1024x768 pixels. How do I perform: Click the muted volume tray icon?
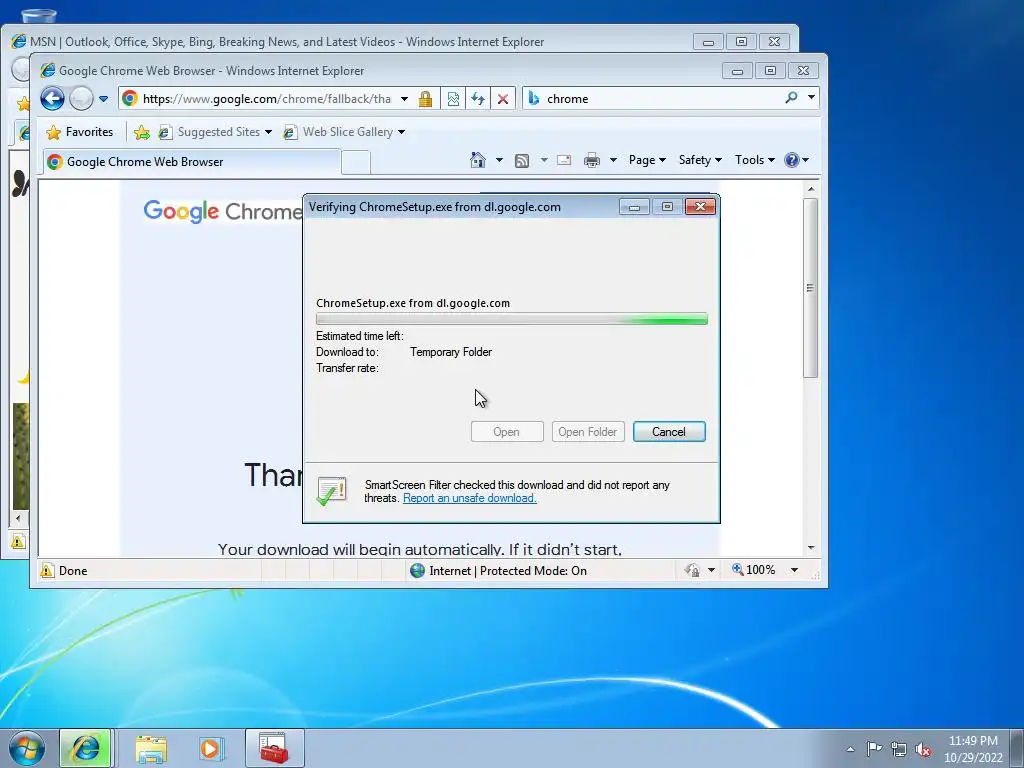click(923, 749)
